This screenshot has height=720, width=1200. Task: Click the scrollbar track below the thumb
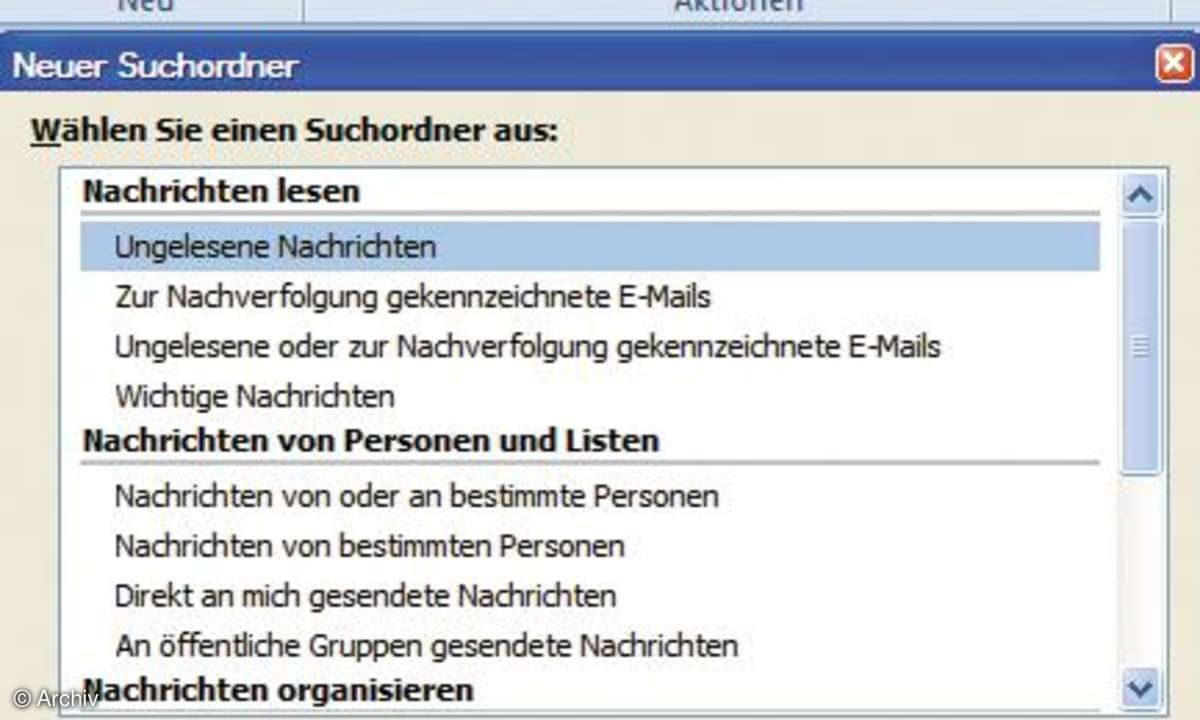tap(1141, 570)
